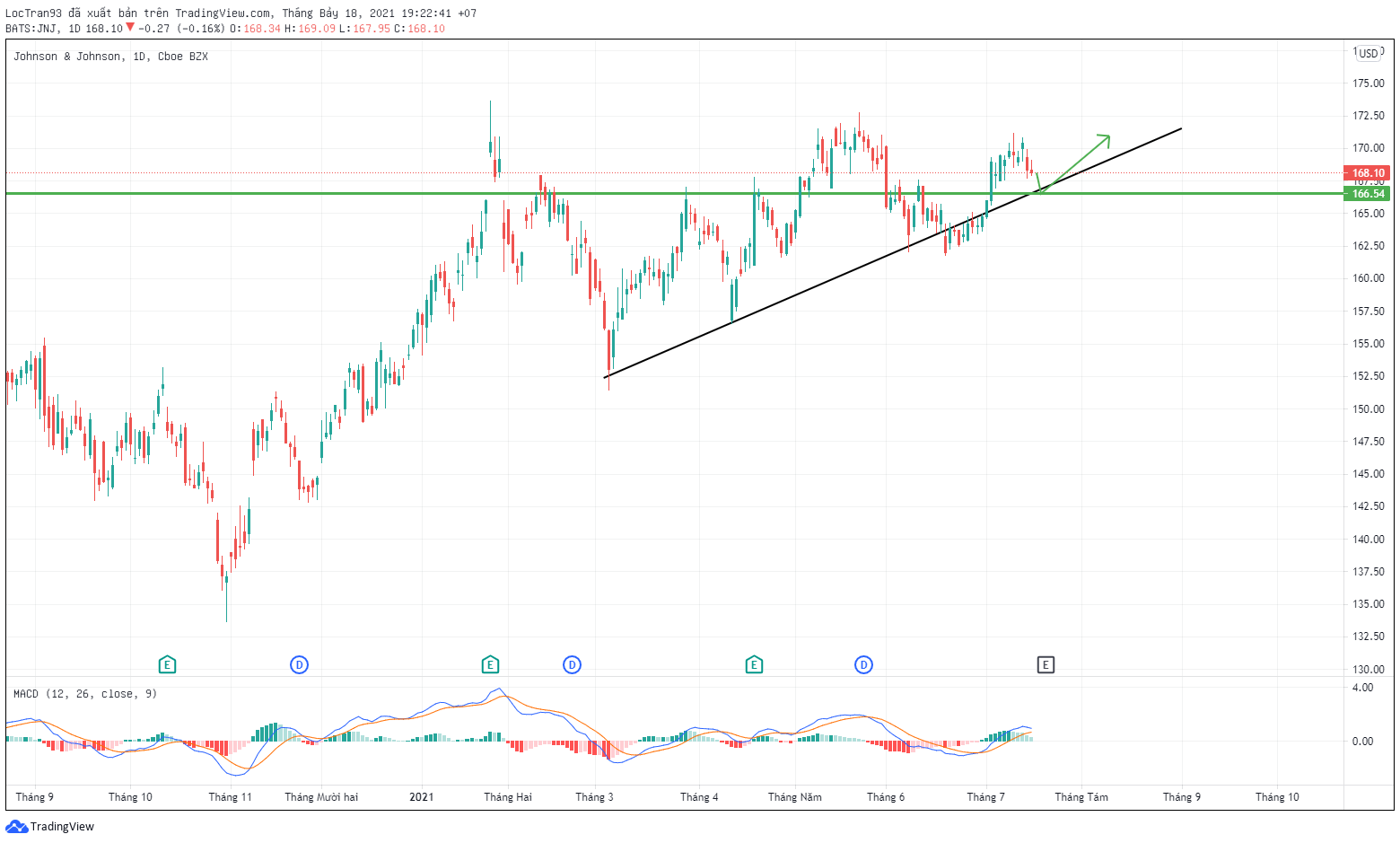The width and height of the screenshot is (1400, 843).
Task: Click the Tháng Hai time axis label
Action: click(x=508, y=797)
